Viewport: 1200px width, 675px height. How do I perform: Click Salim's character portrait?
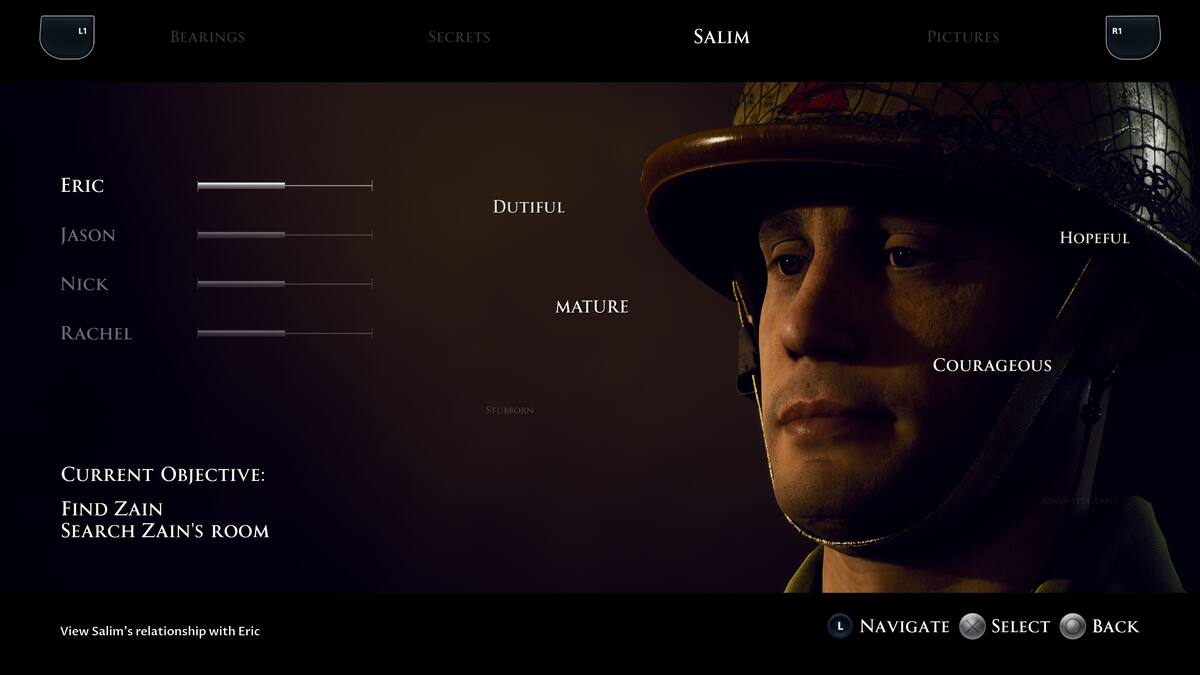pos(920,337)
